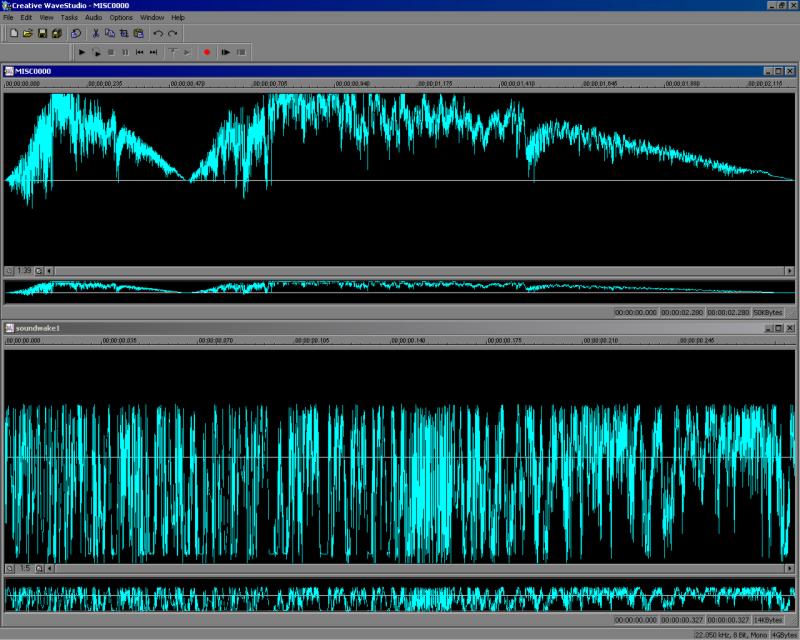Open an existing audio file

coord(28,34)
